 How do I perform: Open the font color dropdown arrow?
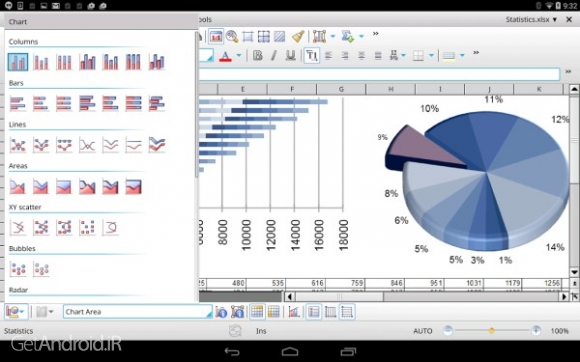[x=239, y=56]
